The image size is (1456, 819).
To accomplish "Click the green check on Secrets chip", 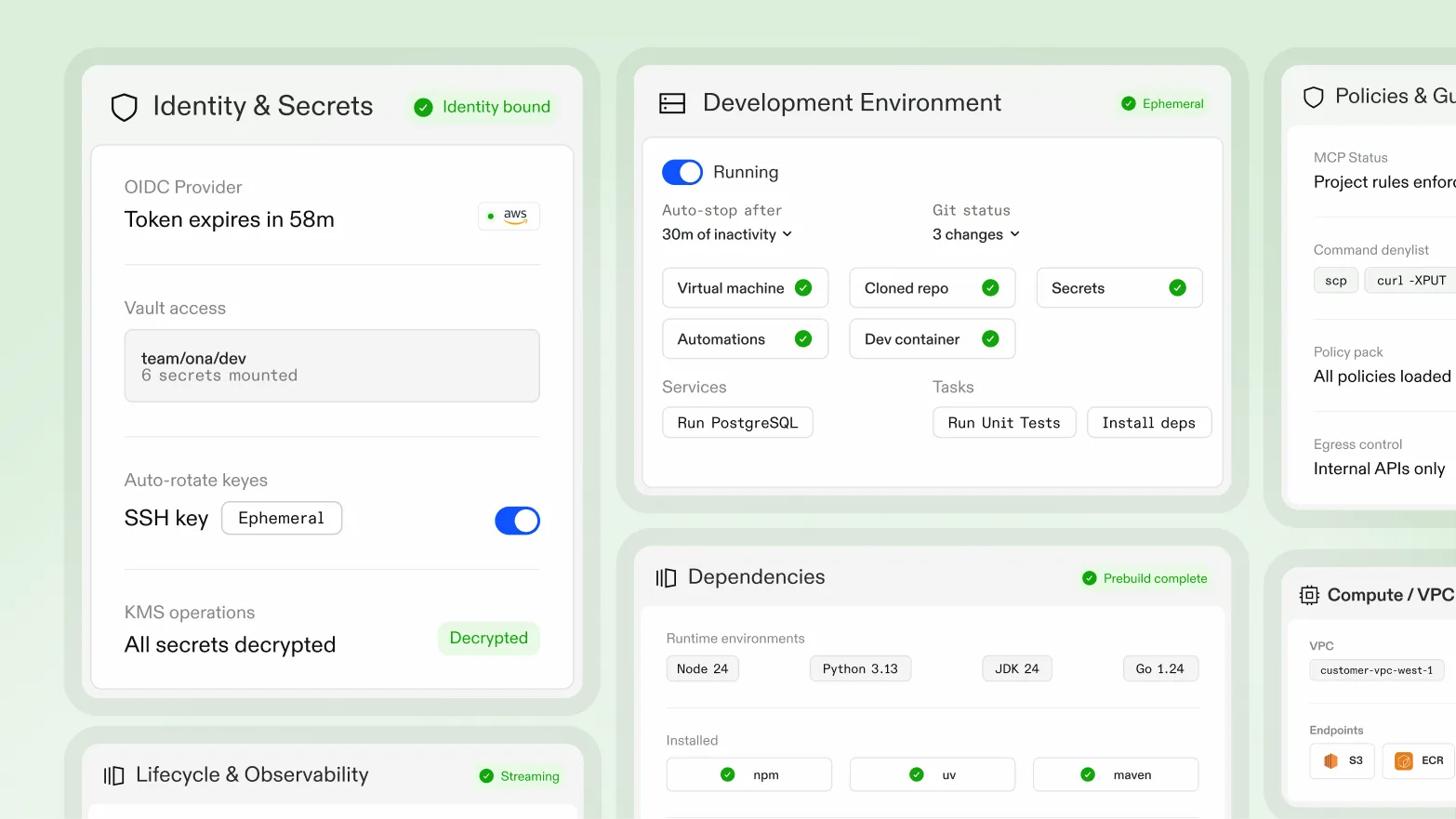I will point(1177,288).
